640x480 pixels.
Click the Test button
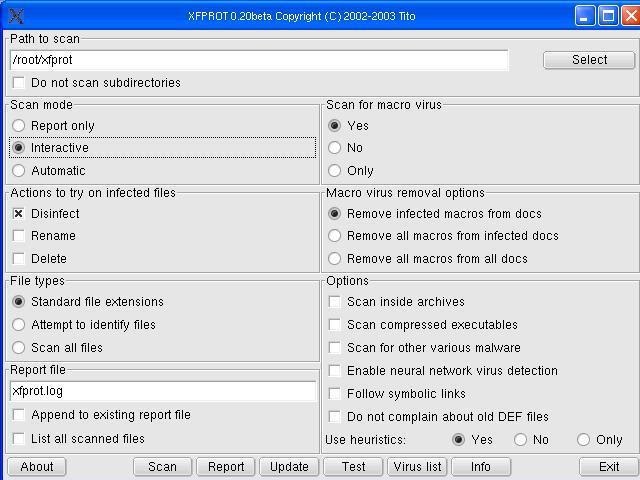tap(353, 467)
